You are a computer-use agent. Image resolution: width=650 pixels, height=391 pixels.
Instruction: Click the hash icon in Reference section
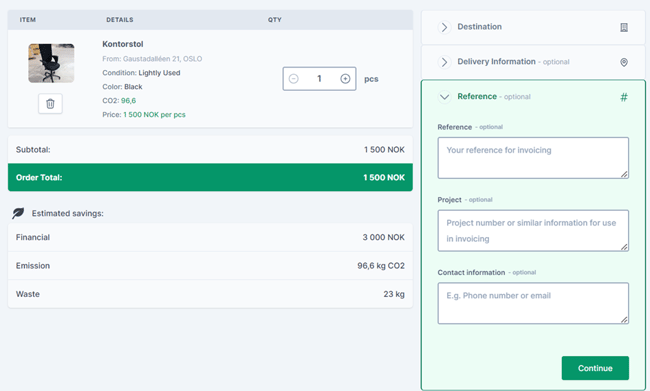pos(623,97)
